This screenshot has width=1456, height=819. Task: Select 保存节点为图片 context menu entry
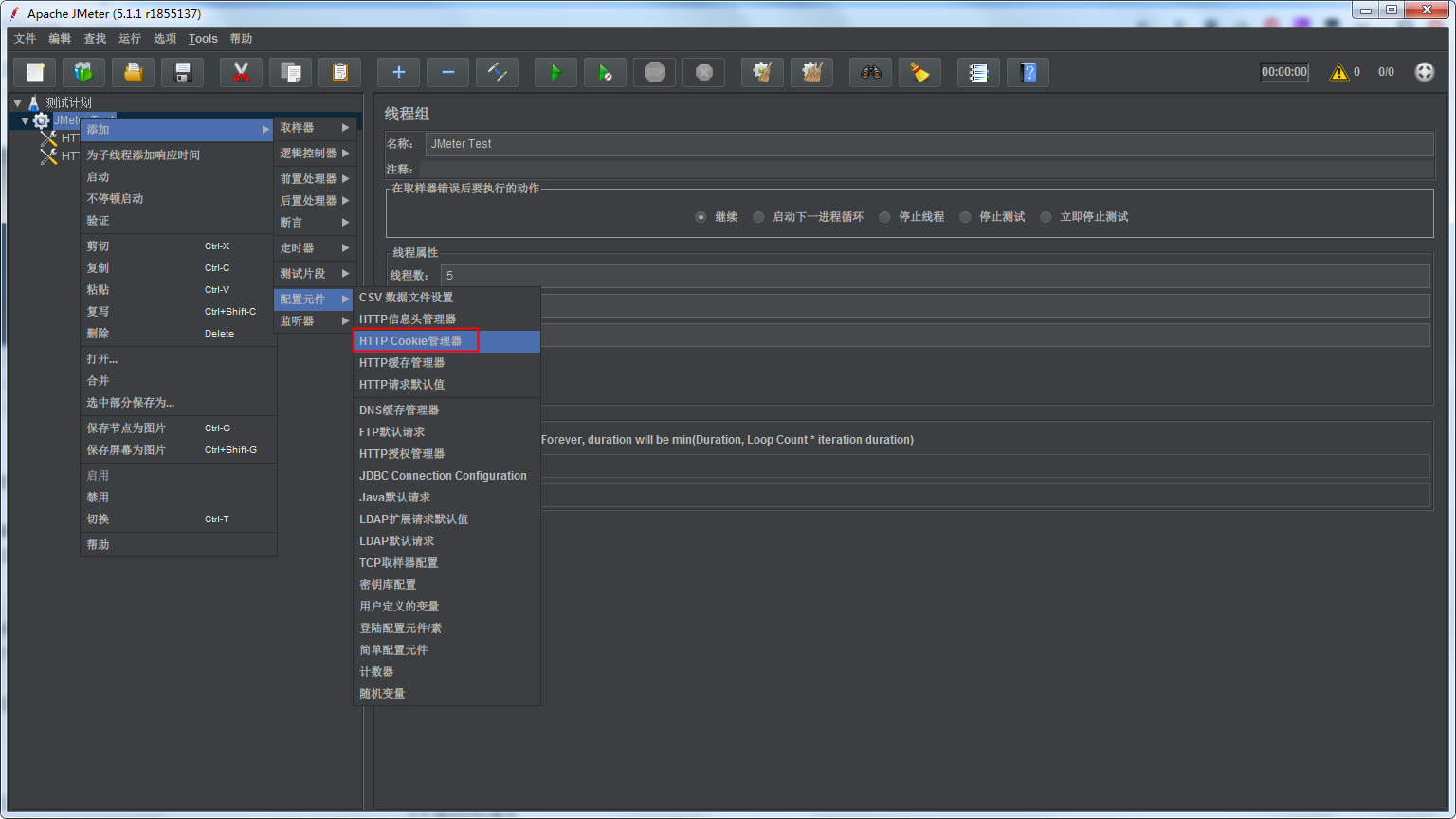coord(178,428)
